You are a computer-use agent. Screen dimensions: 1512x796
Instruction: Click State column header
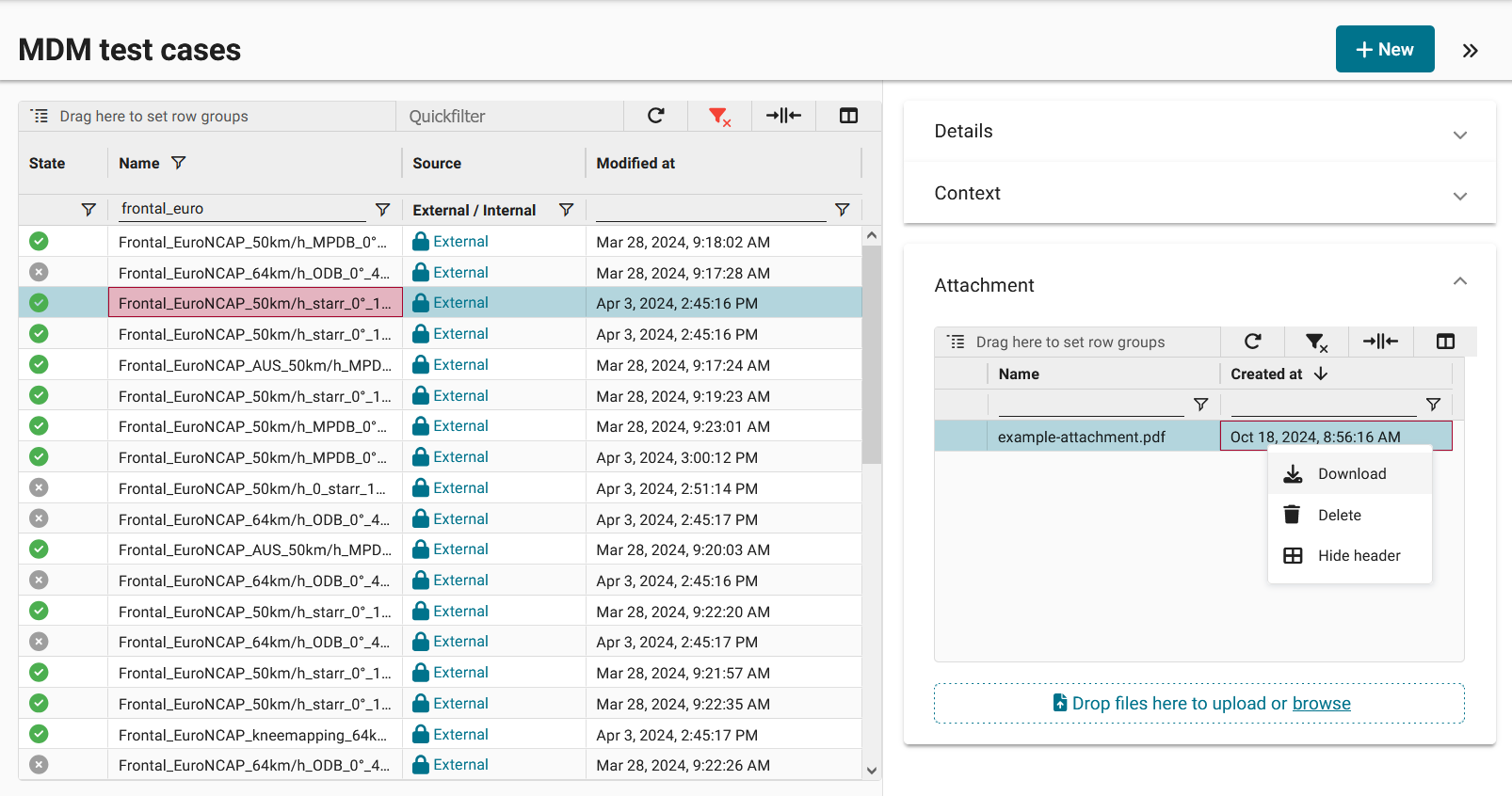[x=47, y=163]
